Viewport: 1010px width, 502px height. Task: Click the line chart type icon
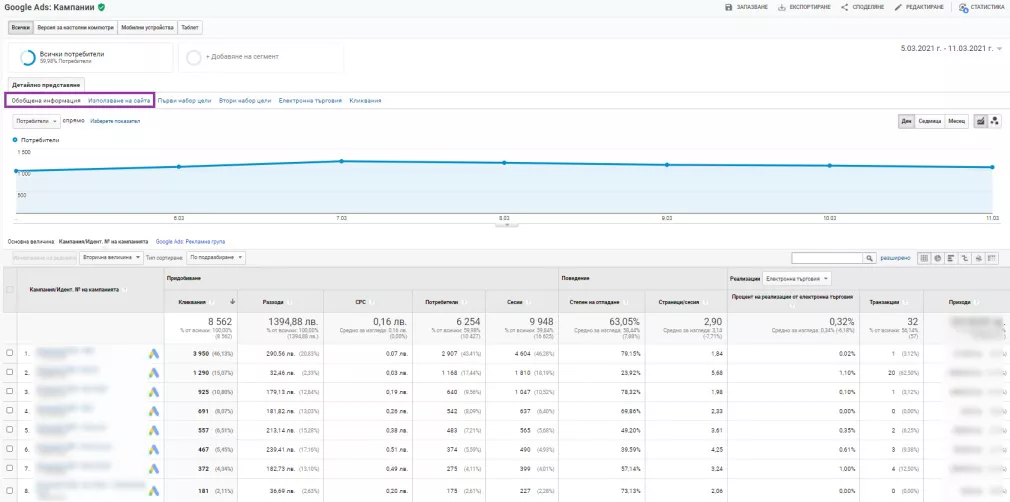(x=981, y=121)
